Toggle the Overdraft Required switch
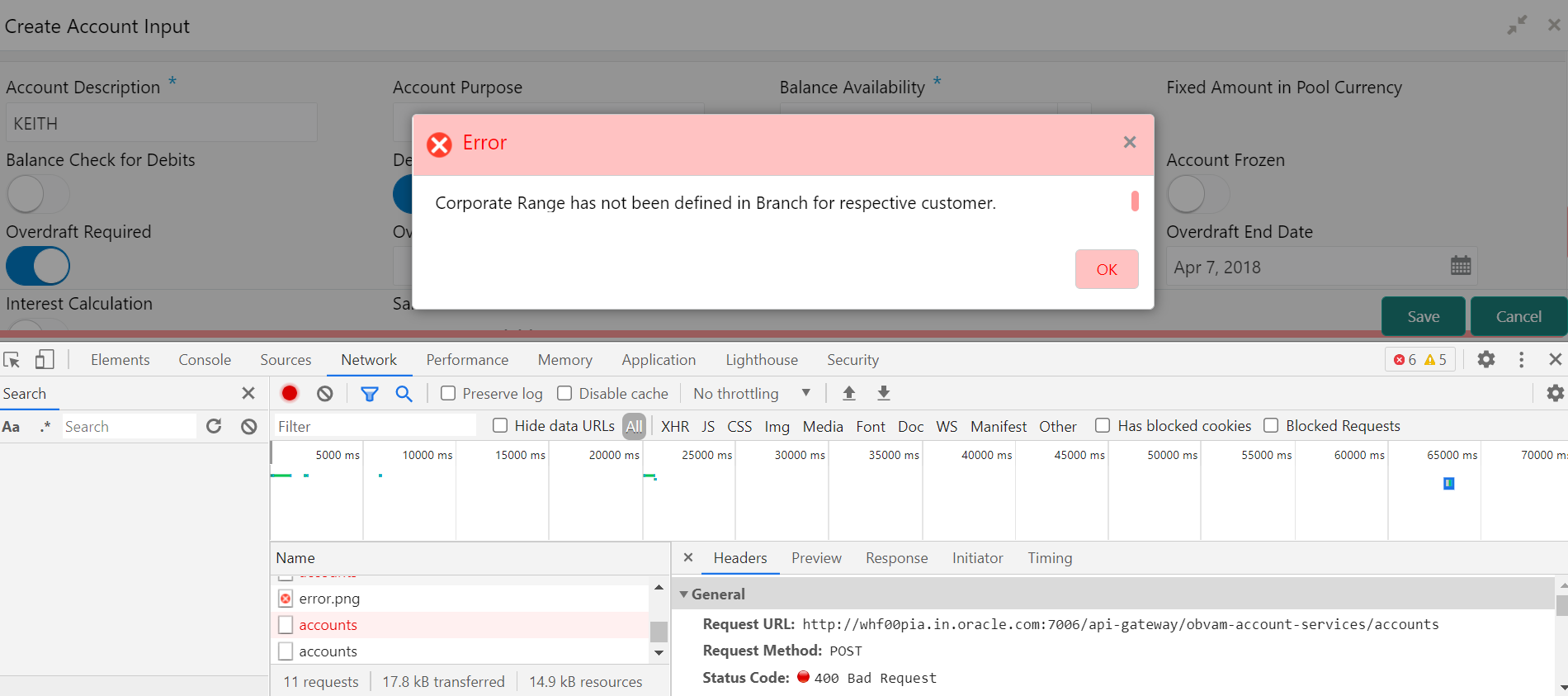 (x=38, y=267)
